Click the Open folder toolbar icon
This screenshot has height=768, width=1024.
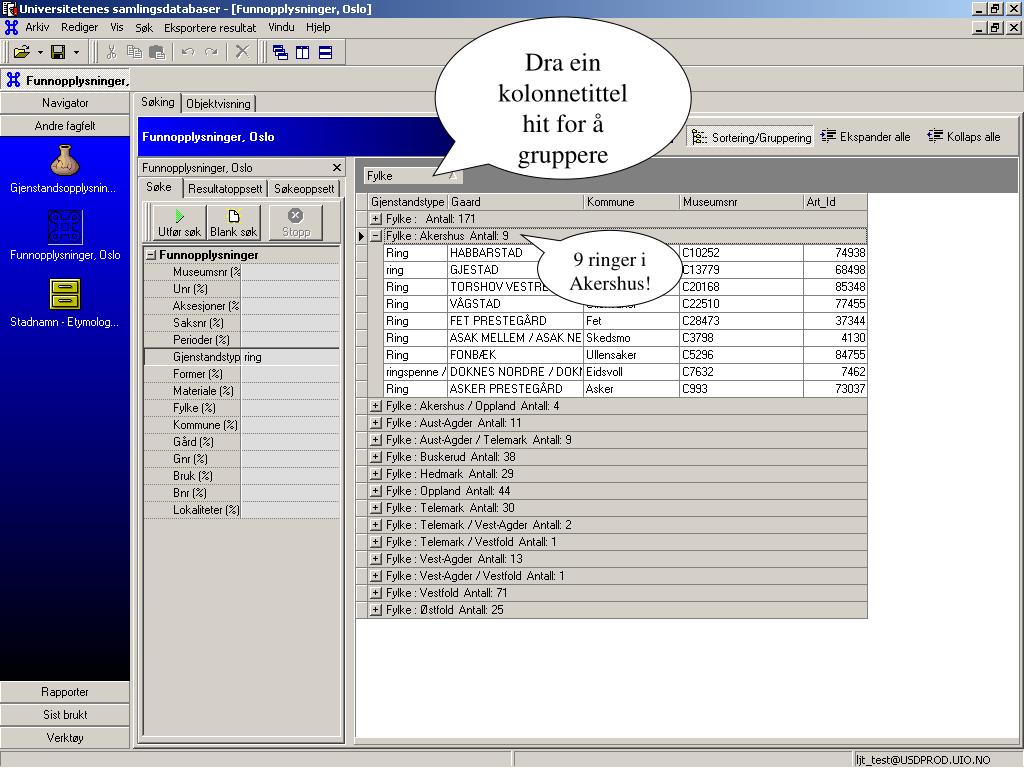[22, 52]
